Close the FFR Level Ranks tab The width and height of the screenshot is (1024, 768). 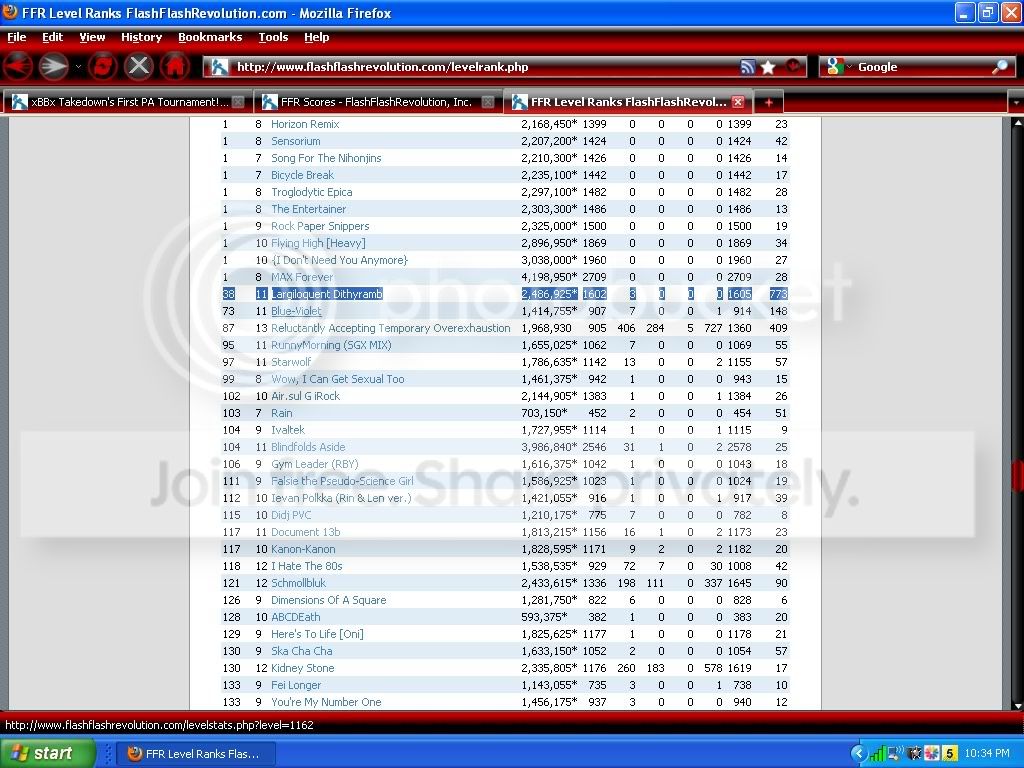pyautogui.click(x=737, y=102)
